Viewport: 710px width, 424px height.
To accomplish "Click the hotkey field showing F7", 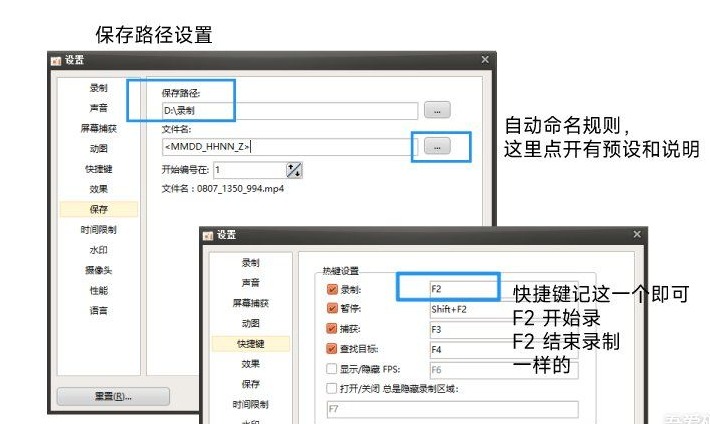I will coord(452,409).
